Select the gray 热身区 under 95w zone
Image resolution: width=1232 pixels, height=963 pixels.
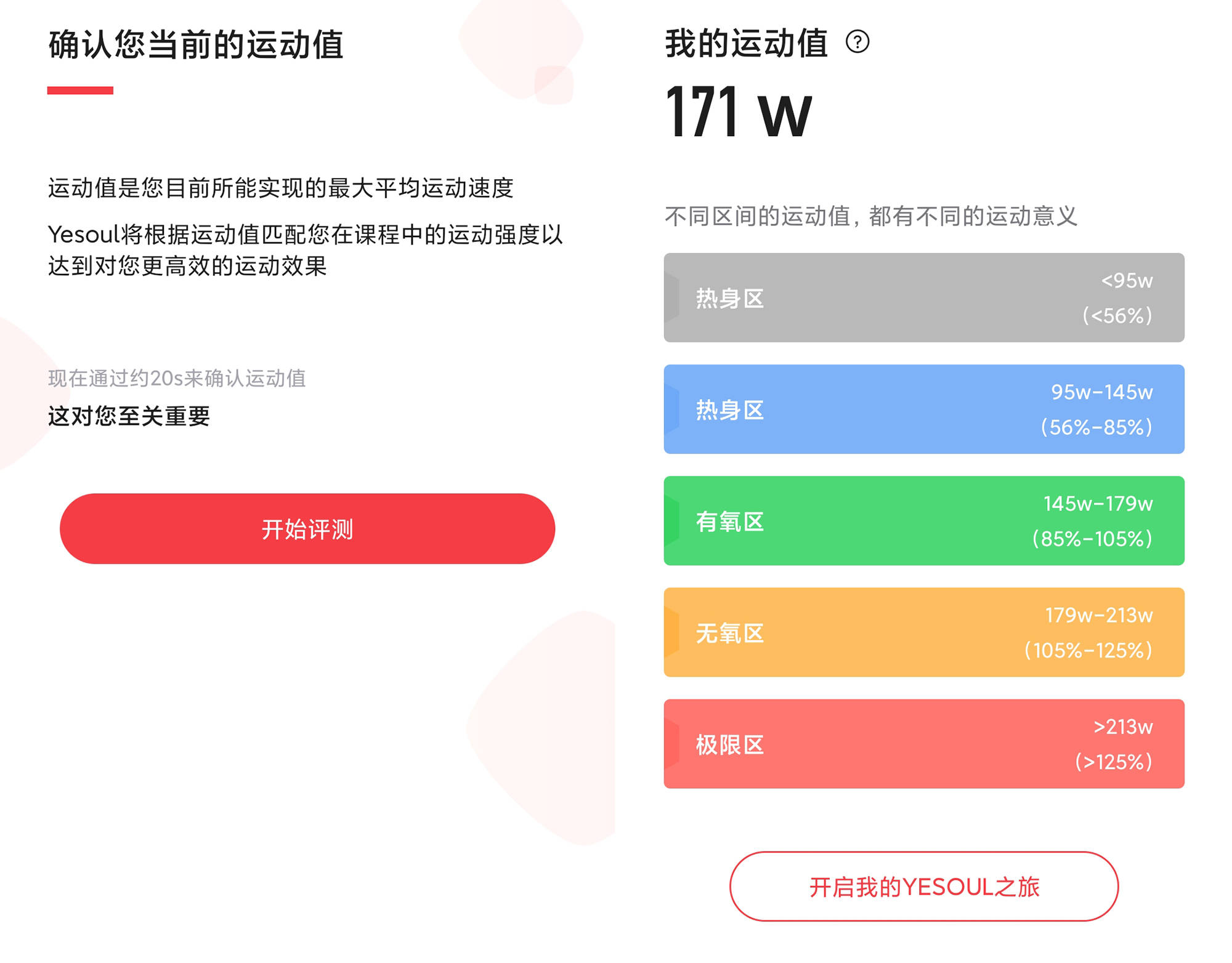pyautogui.click(x=924, y=297)
